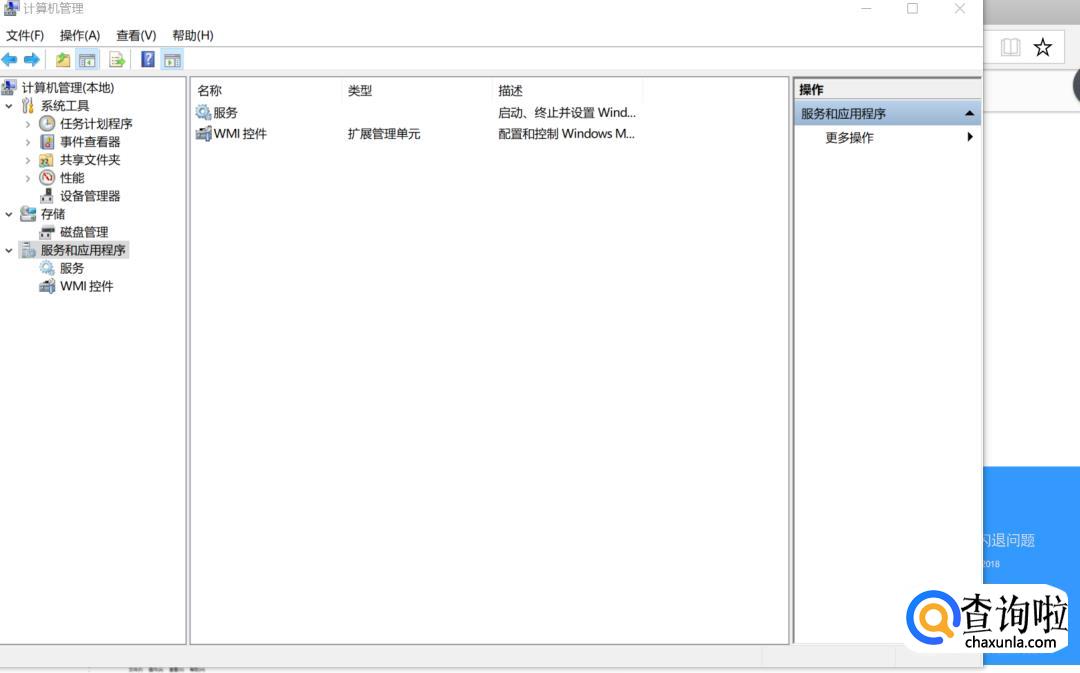Viewport: 1080px width, 673px height.
Task: Click the 类型 column header
Action: [416, 90]
